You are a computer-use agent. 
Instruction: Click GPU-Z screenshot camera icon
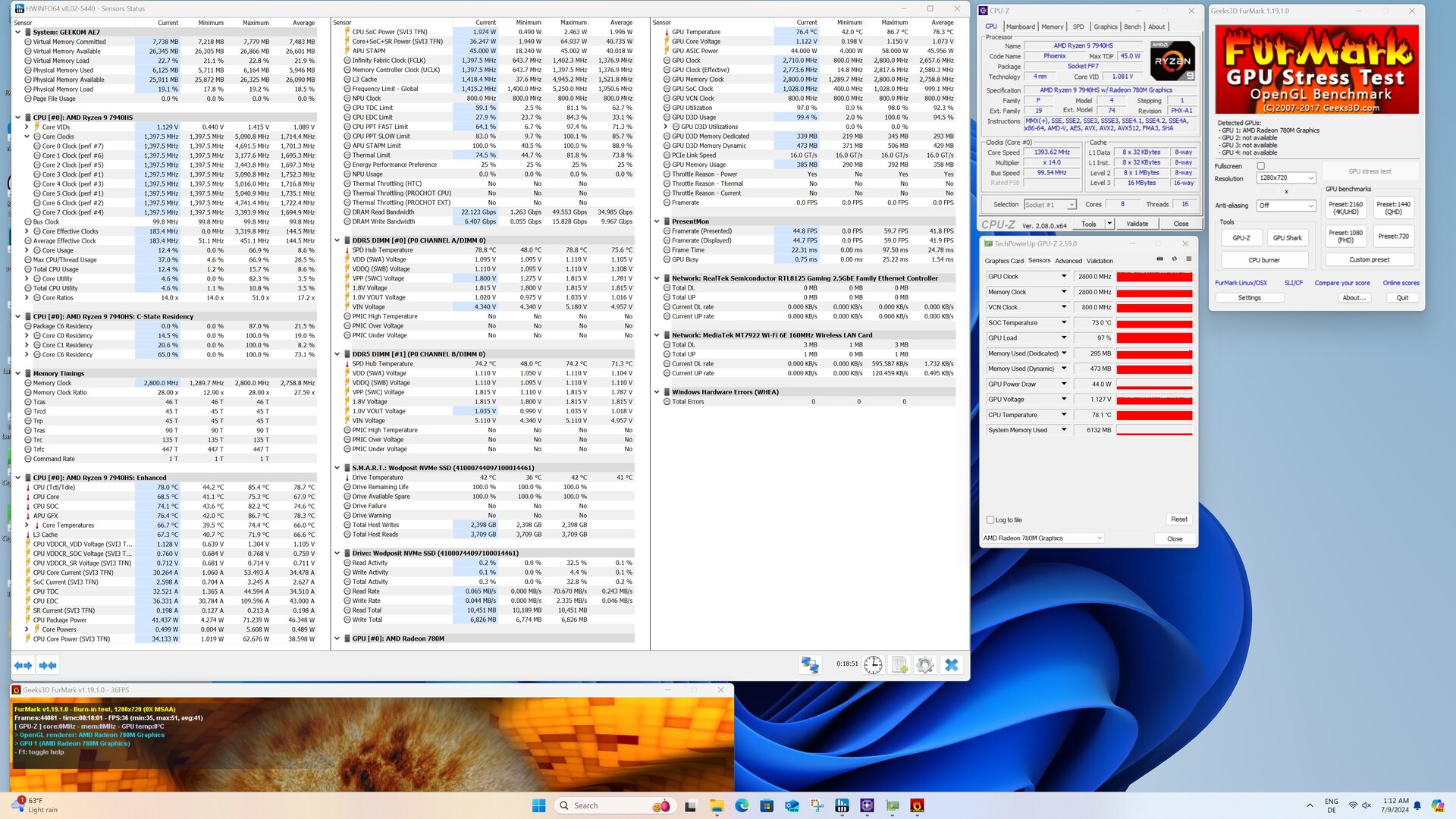[1159, 259]
